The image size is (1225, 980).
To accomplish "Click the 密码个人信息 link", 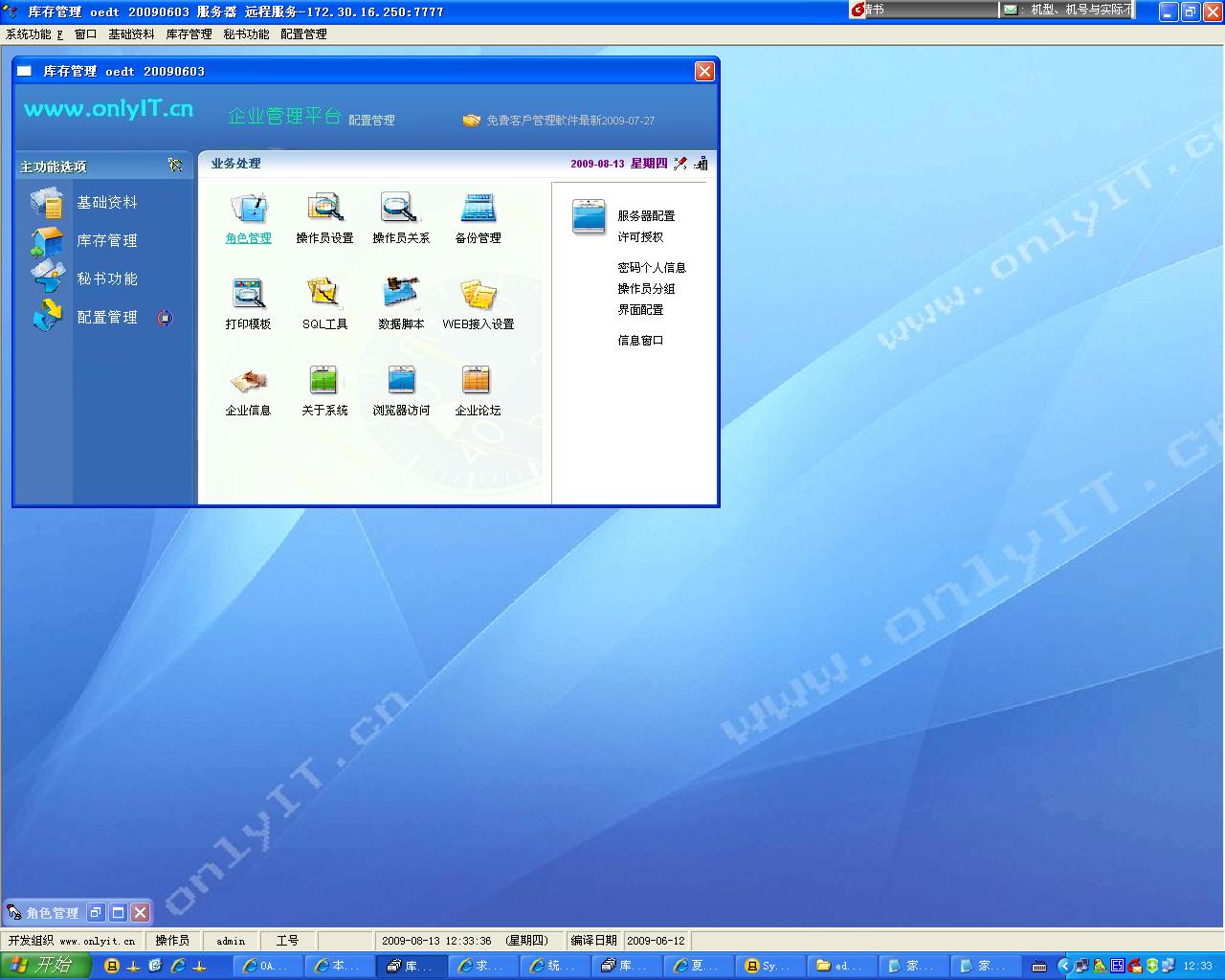I will (x=652, y=268).
